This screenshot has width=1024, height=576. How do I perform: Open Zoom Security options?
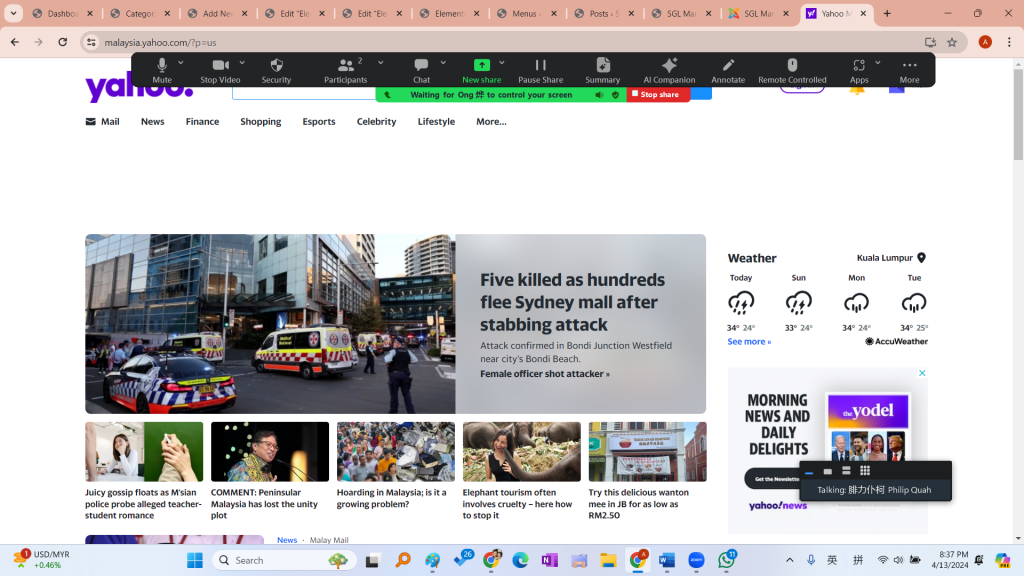tap(276, 68)
